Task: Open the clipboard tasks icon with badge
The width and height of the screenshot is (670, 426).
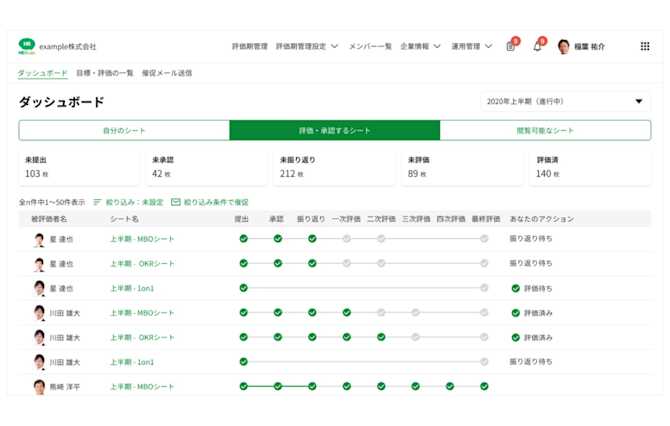Action: click(x=511, y=47)
